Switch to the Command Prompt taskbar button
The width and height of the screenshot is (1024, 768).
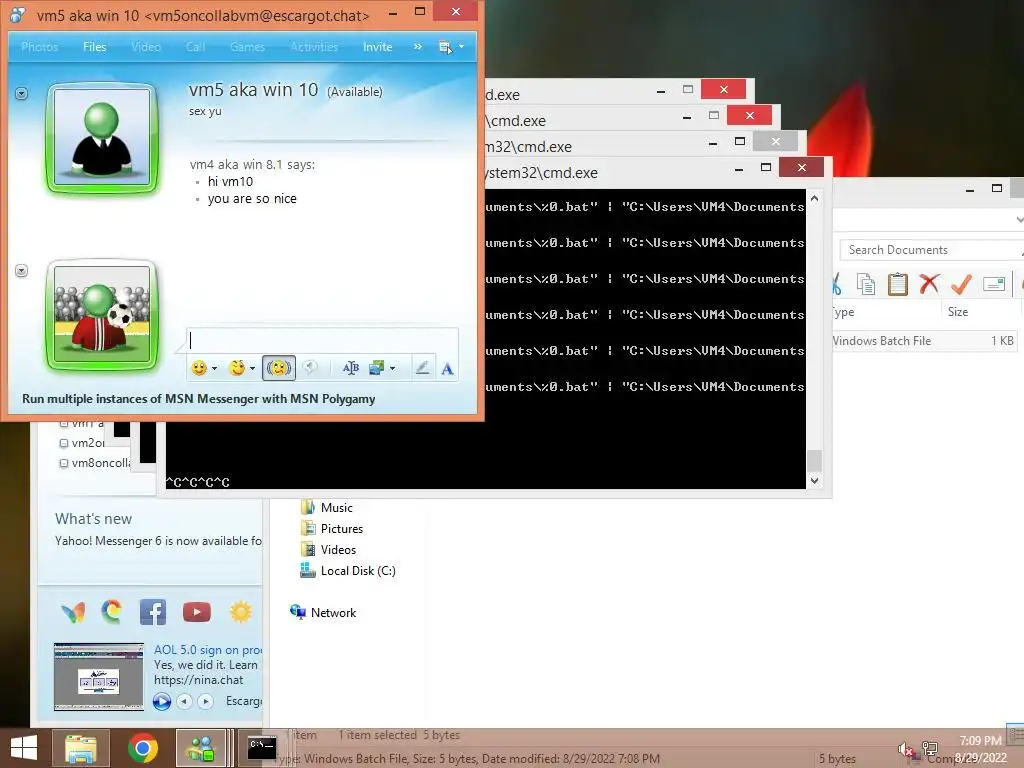tap(261, 748)
